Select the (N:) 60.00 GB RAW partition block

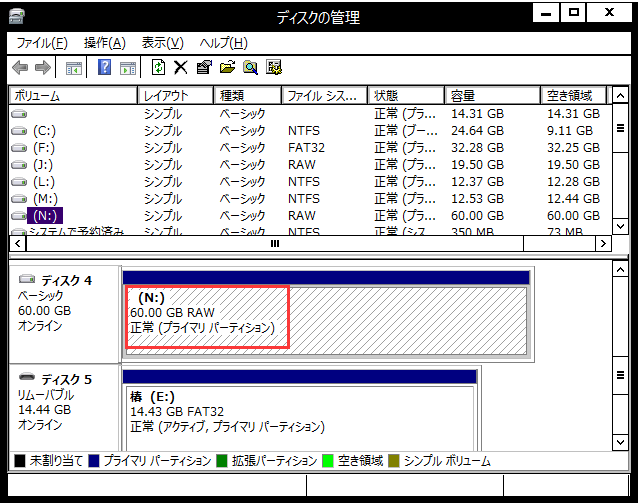click(326, 321)
